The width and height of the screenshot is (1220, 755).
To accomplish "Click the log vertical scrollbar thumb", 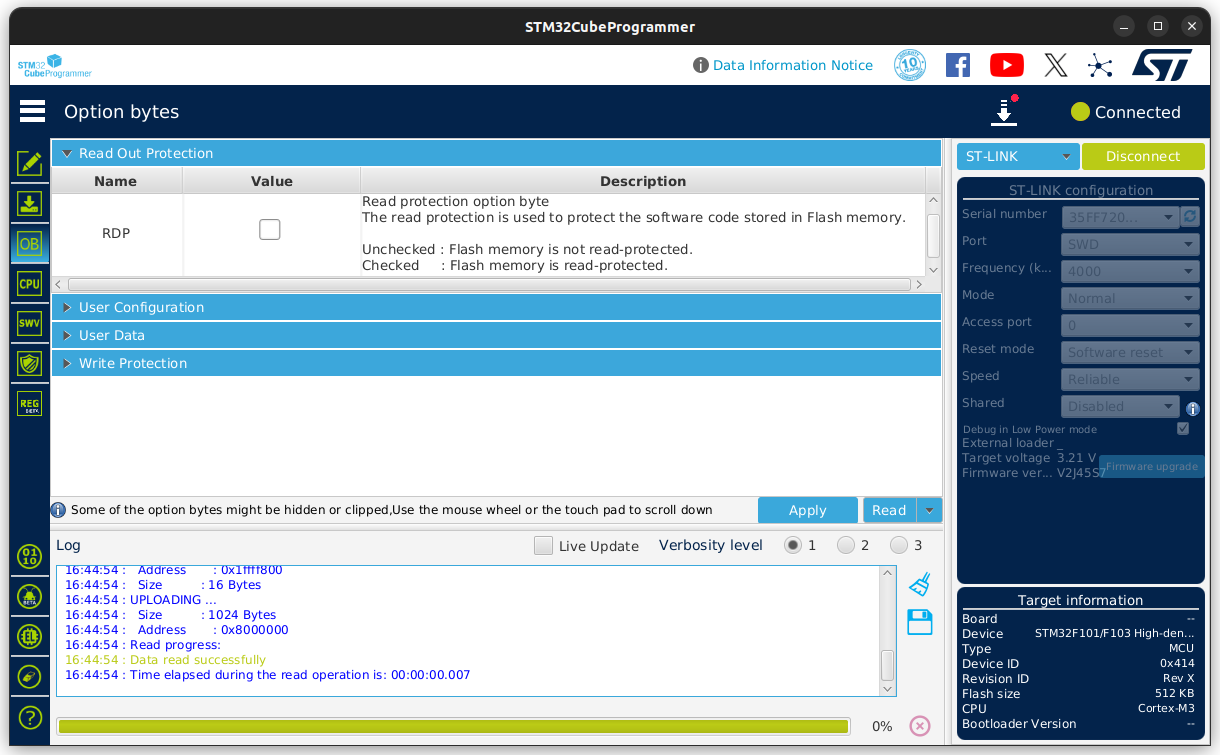I will [887, 664].
